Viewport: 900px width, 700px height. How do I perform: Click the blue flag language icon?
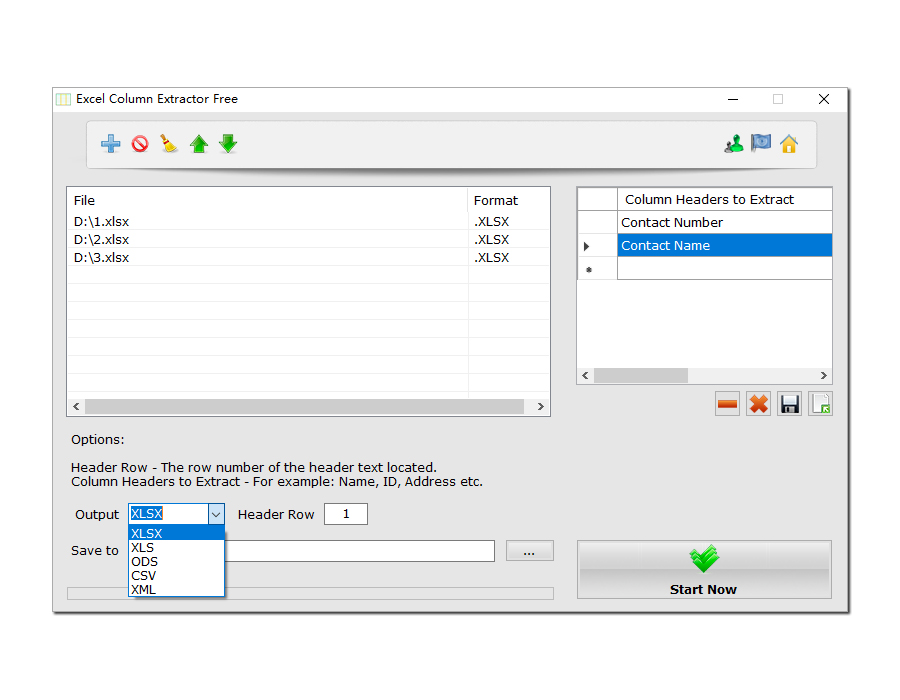(761, 143)
